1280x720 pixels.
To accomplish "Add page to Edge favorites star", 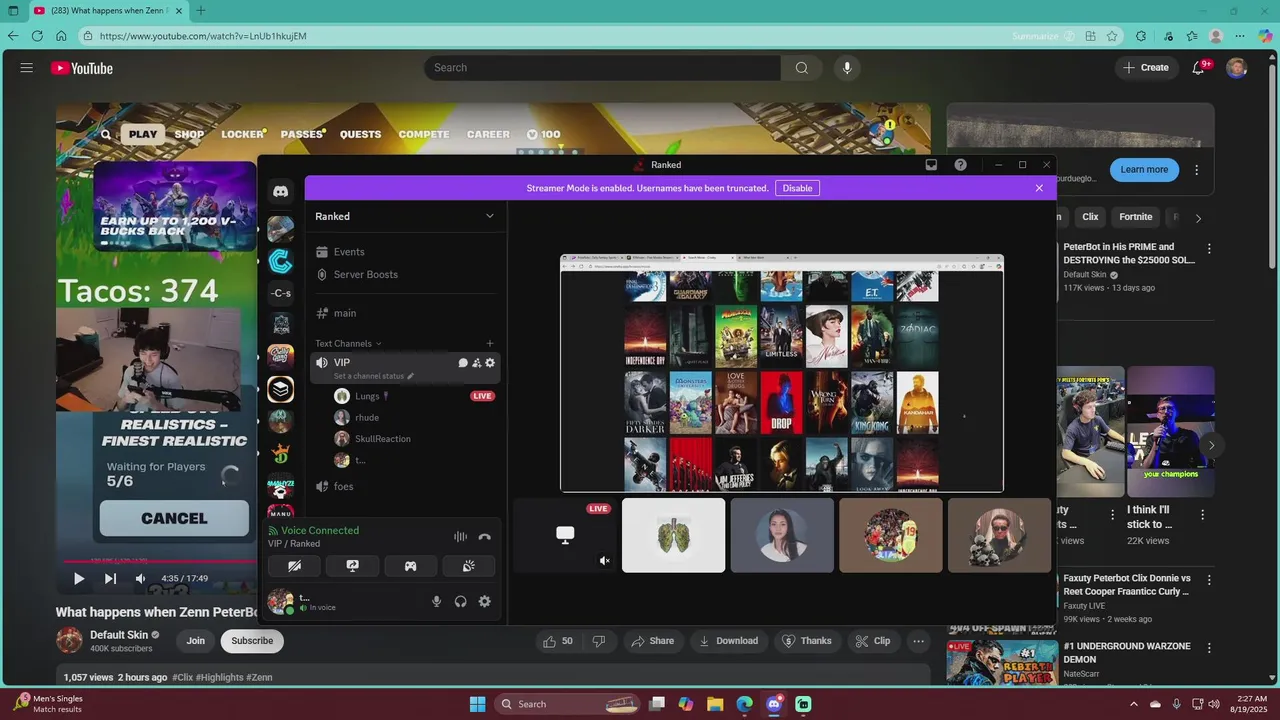I will pos(1112,36).
